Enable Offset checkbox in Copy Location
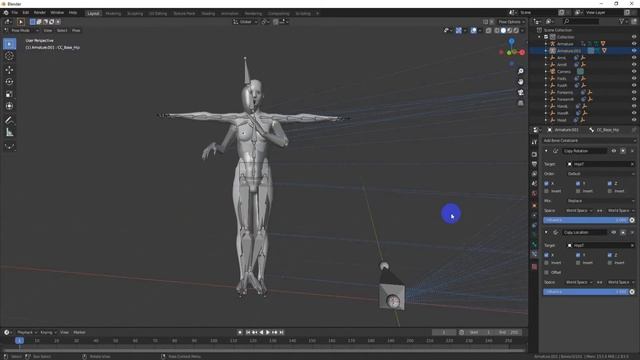This screenshot has height=360, width=640. 547,272
